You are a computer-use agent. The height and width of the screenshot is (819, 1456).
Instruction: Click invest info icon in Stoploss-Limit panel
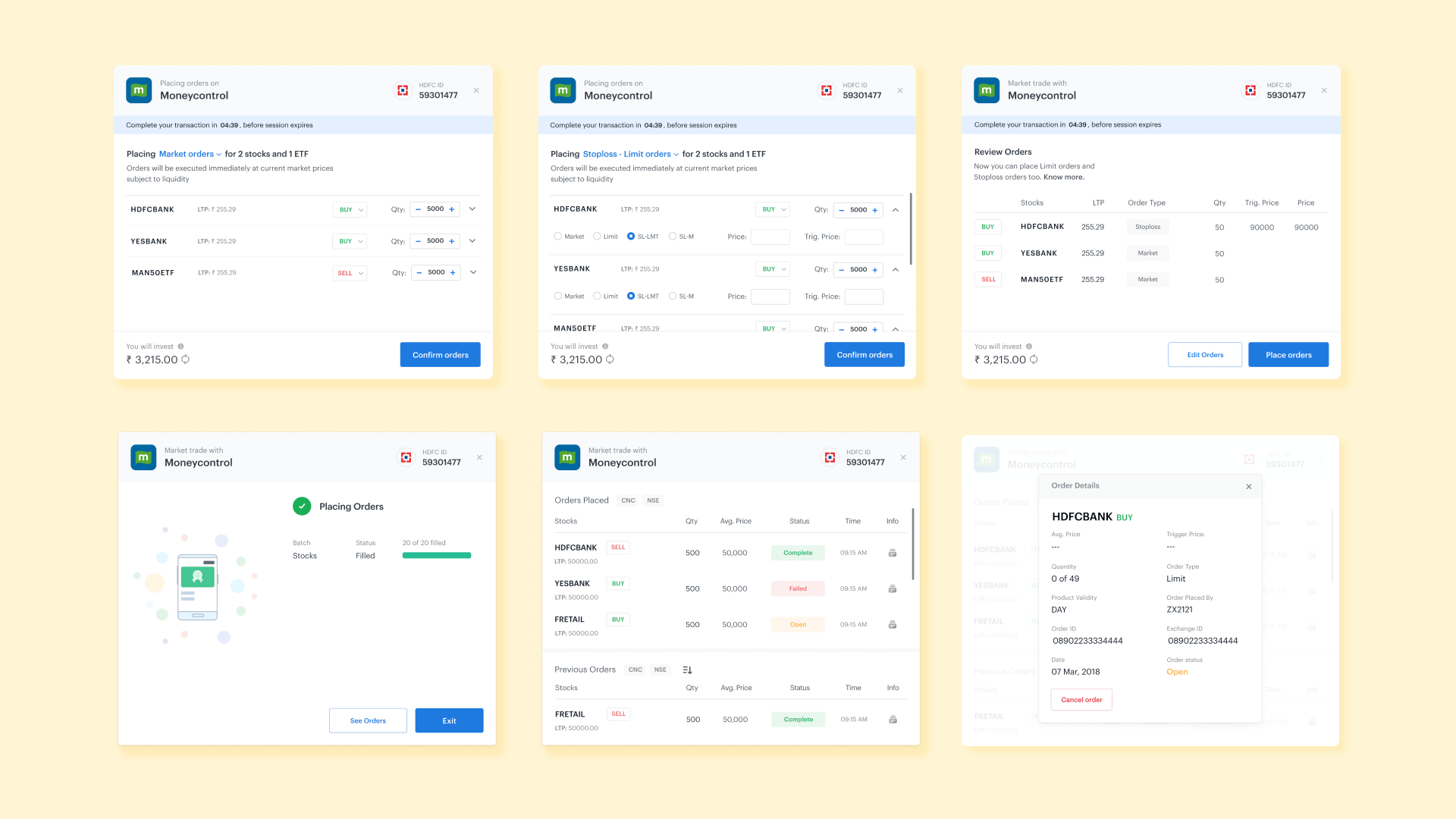pos(605,347)
